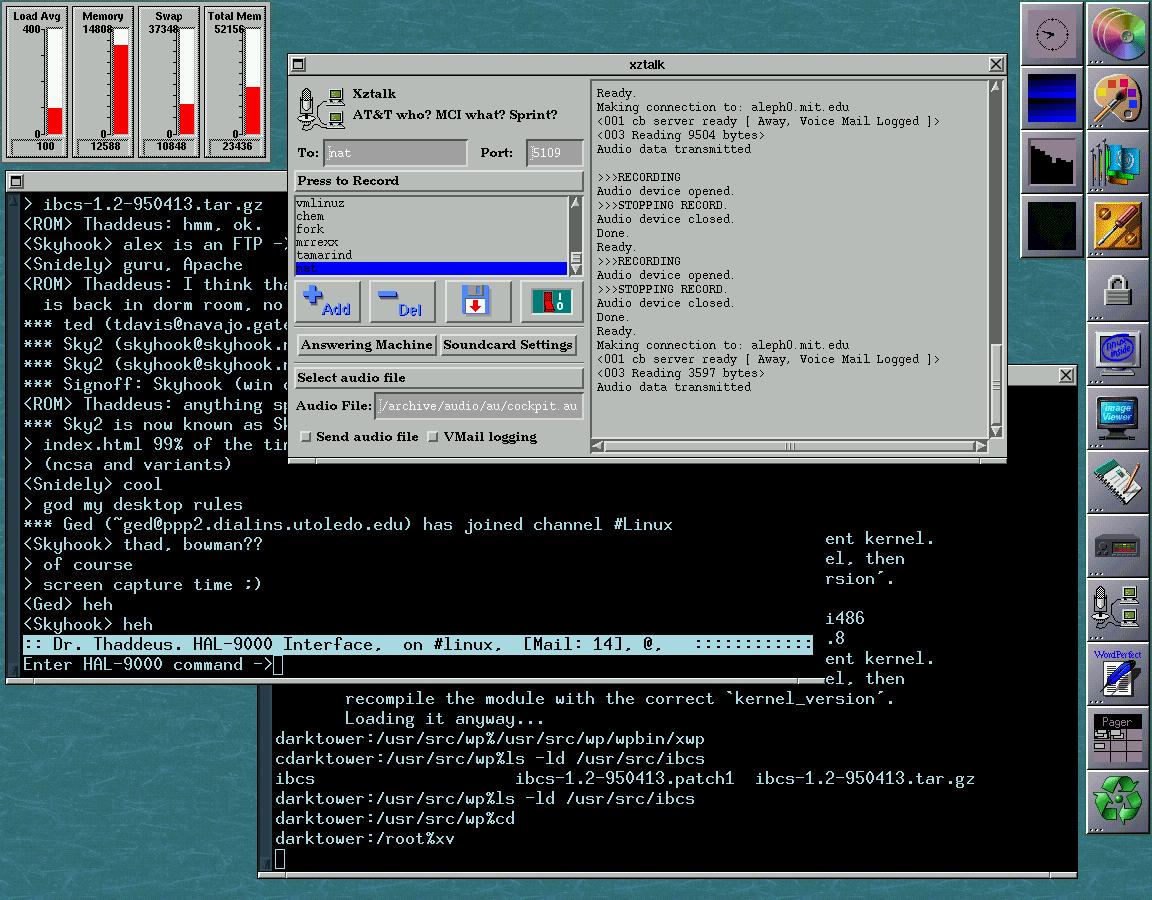
Task: Click the Add contact plus icon
Action: 327,301
